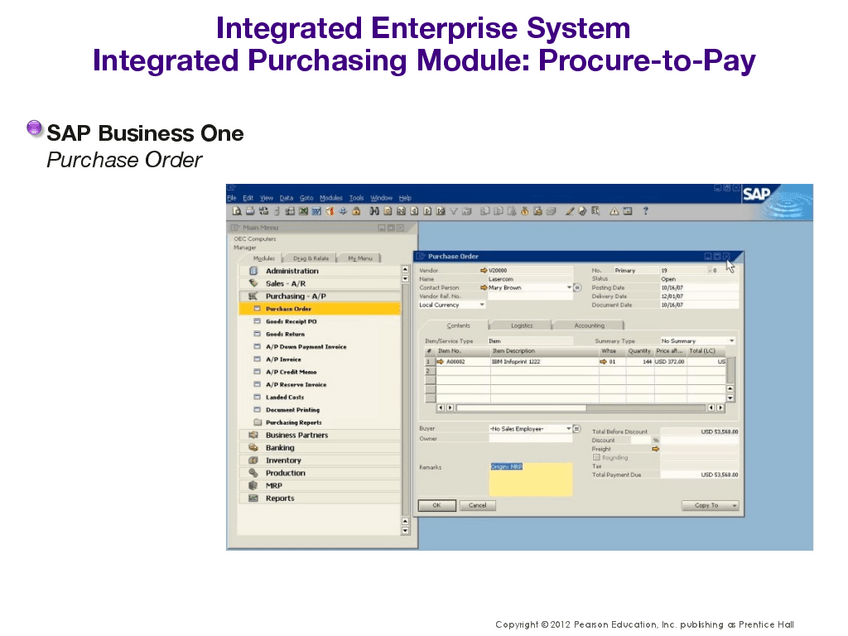Open Goods Receipt PO menu entry
Viewport: 848px width, 636px height.
point(291,321)
